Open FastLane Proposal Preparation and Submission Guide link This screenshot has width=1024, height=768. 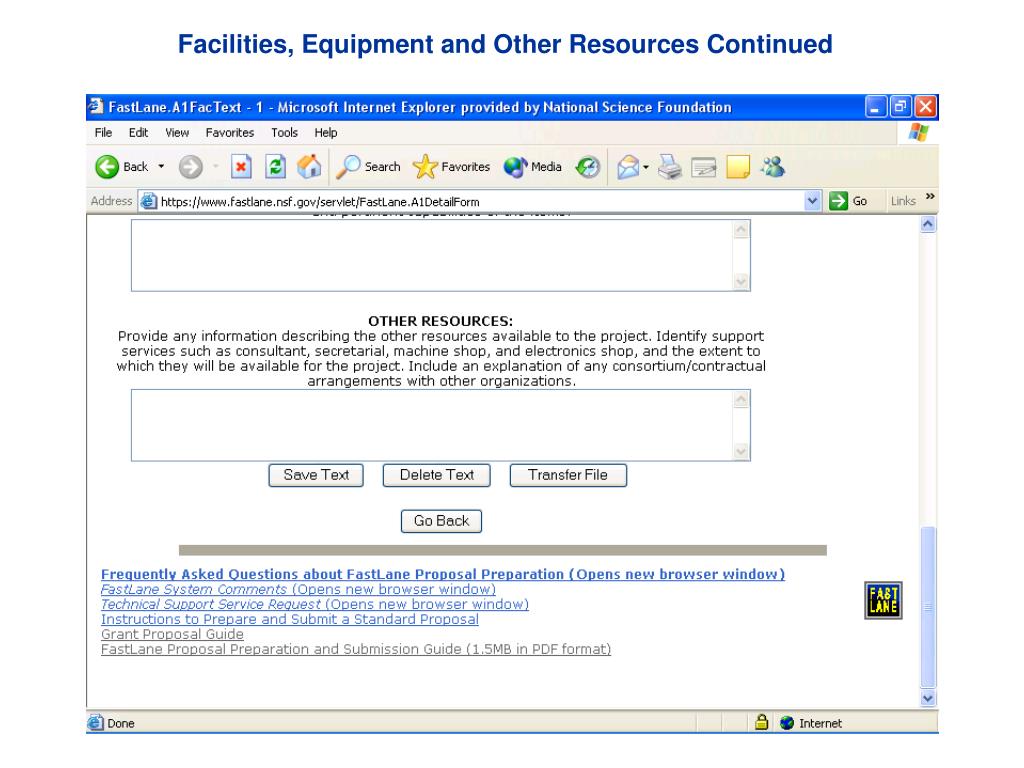pyautogui.click(x=356, y=649)
